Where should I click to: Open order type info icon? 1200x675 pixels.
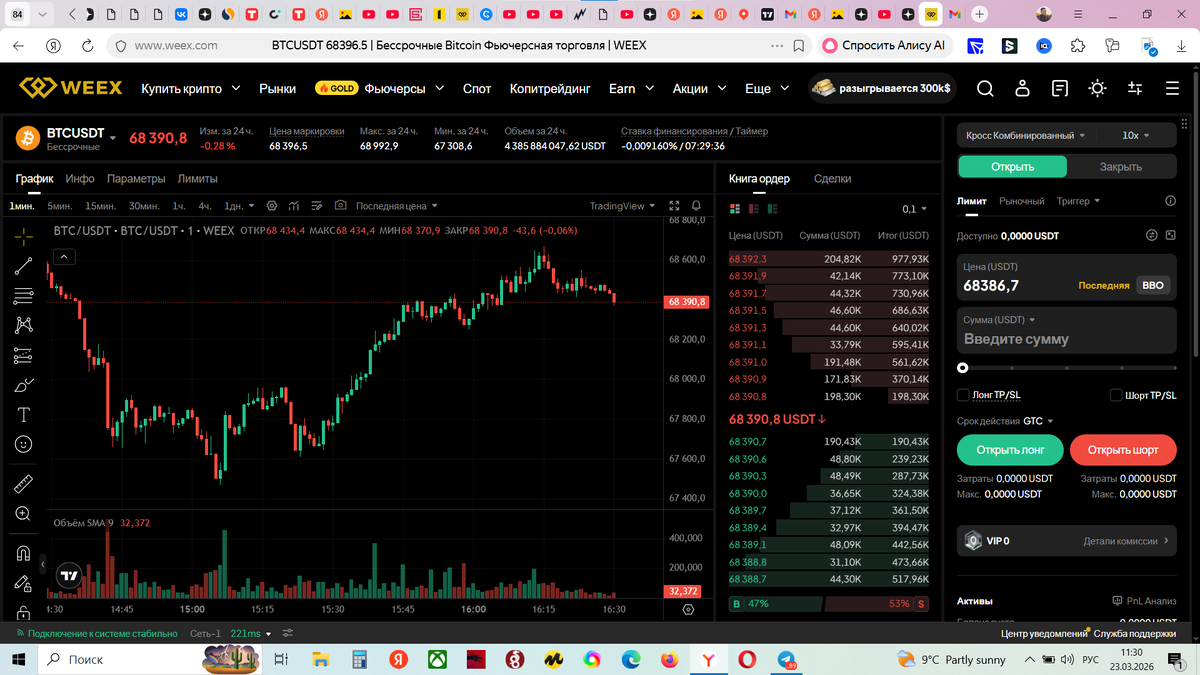click(x=1171, y=201)
